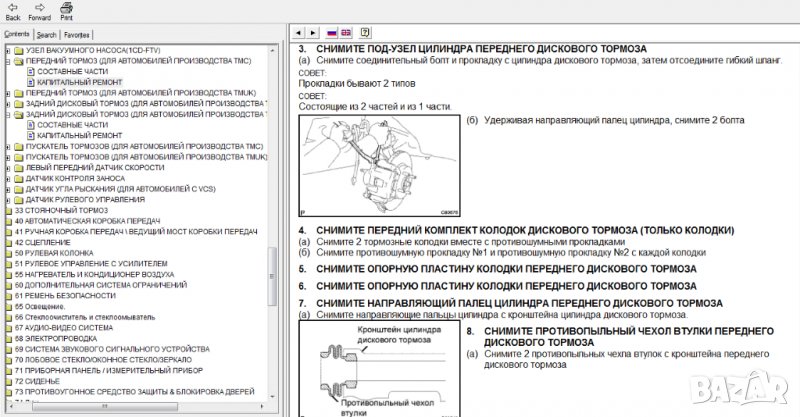Collapse the ПЕРЕДНИЙ ТОРМОЗ (TMC) tree node
800x417 pixels.
[8, 61]
